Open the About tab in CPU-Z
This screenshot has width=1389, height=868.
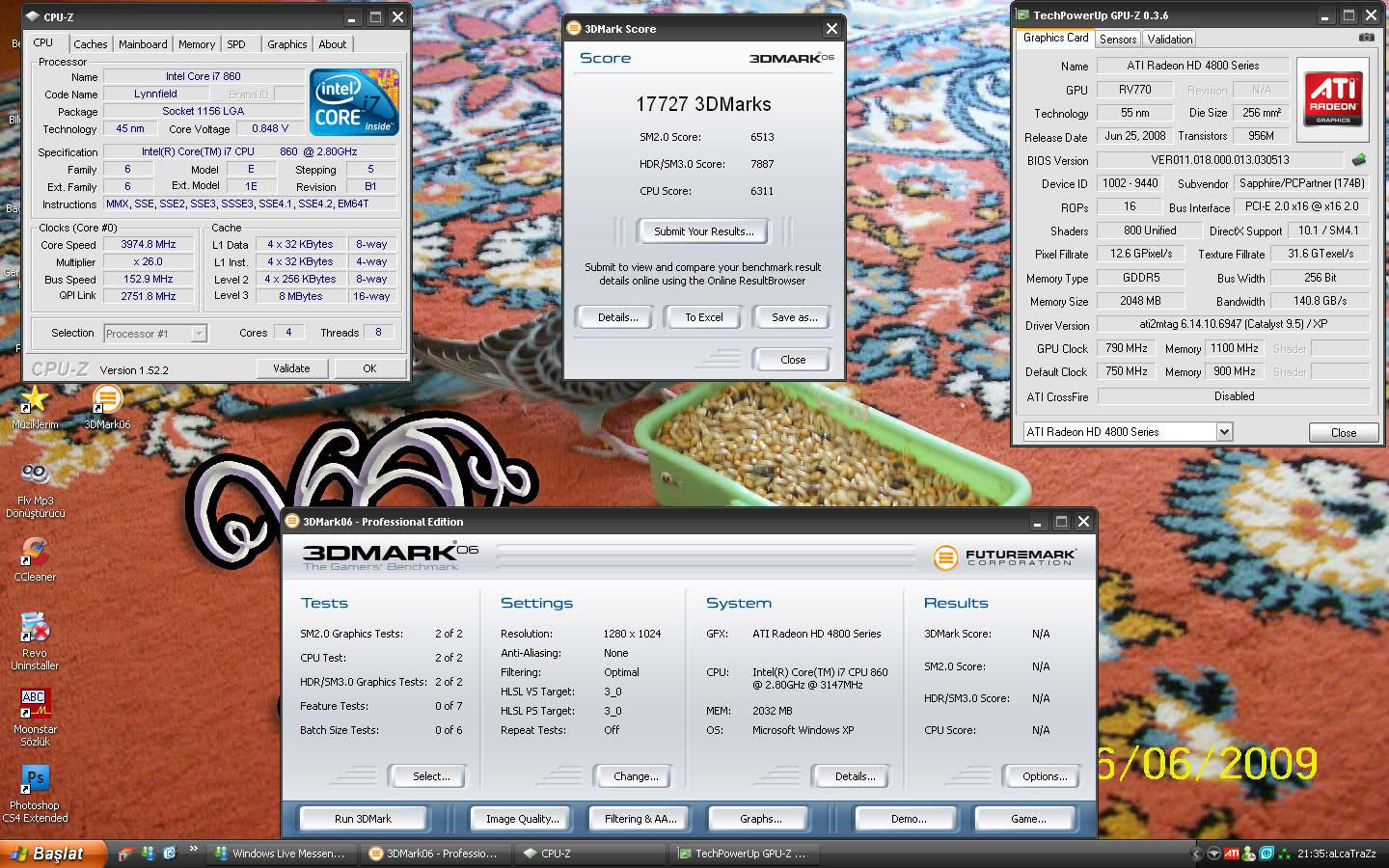point(333,44)
